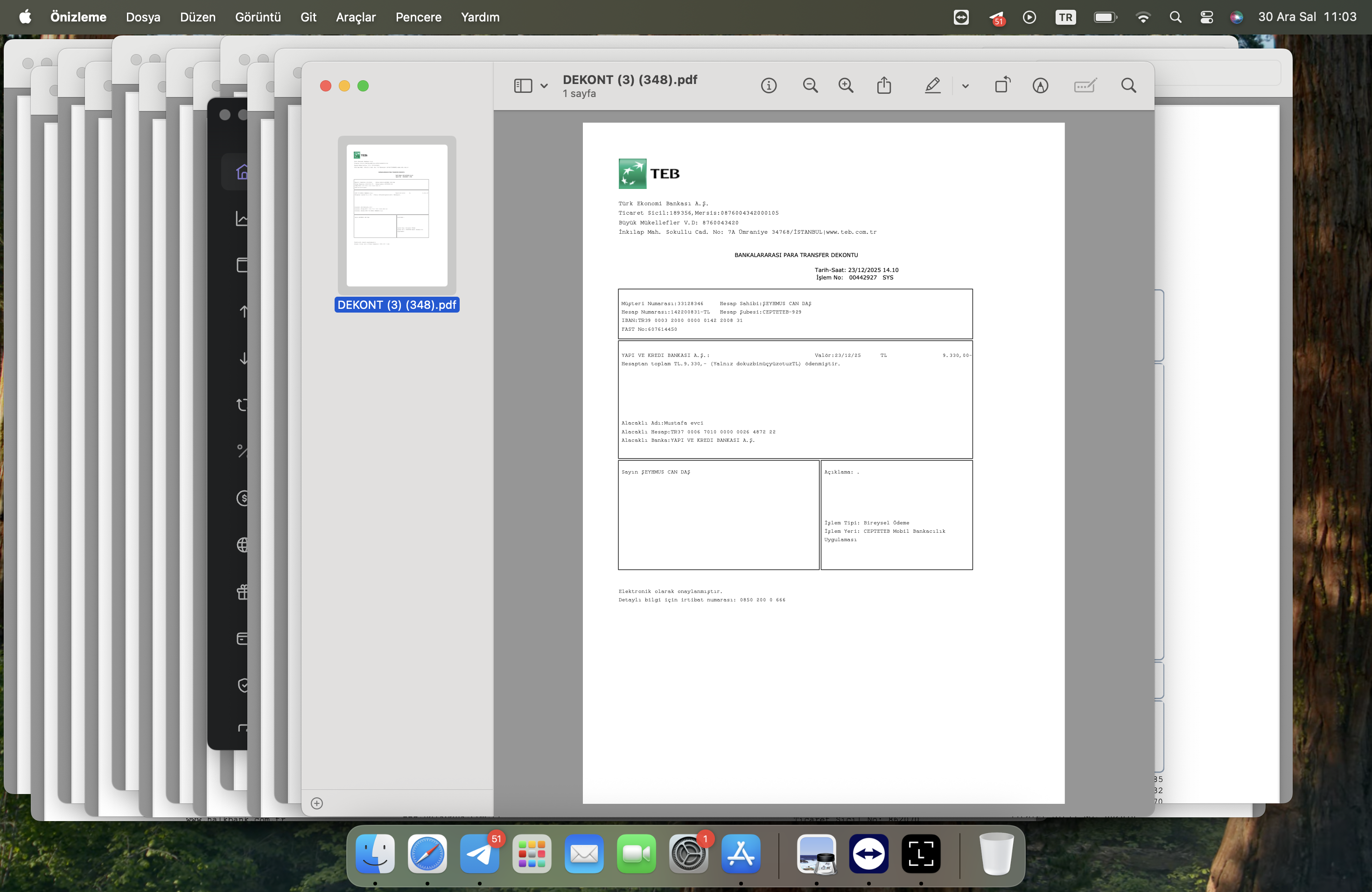Click the down arrow icon in the dark background window

[x=243, y=358]
